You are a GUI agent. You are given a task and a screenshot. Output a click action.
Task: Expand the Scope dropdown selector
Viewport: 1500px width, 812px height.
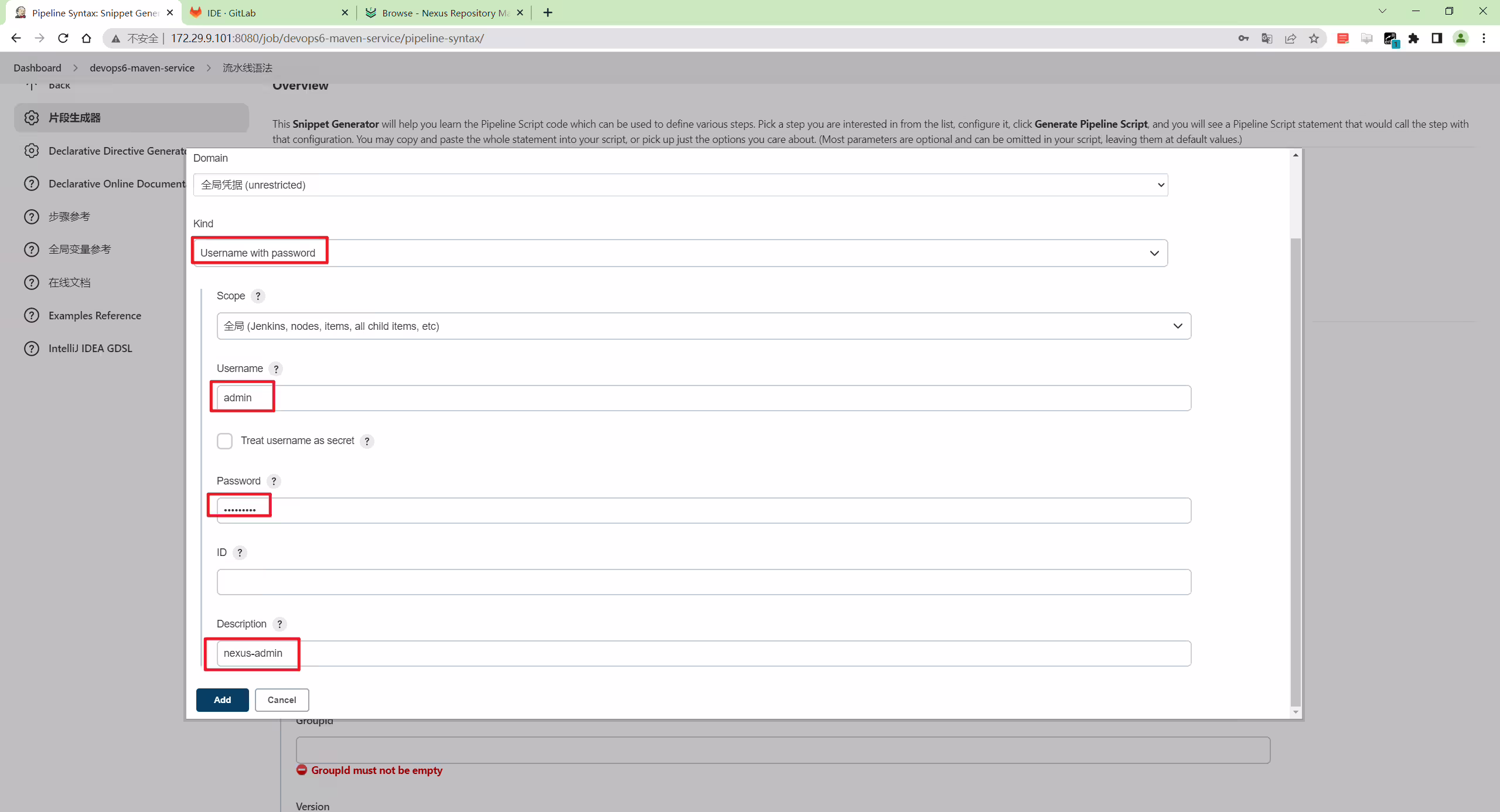pyautogui.click(x=704, y=326)
